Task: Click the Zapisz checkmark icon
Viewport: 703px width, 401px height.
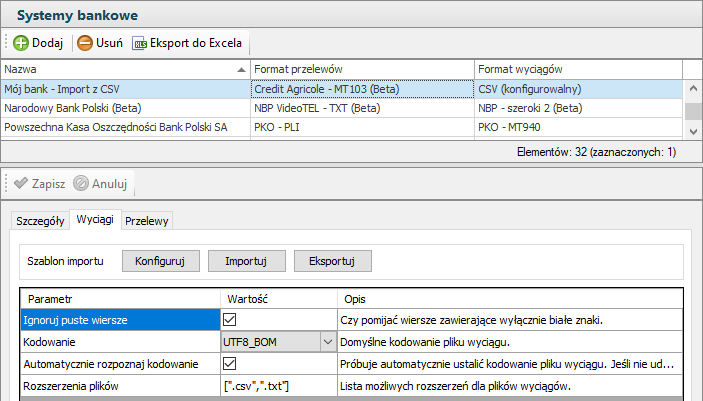Action: (20, 184)
